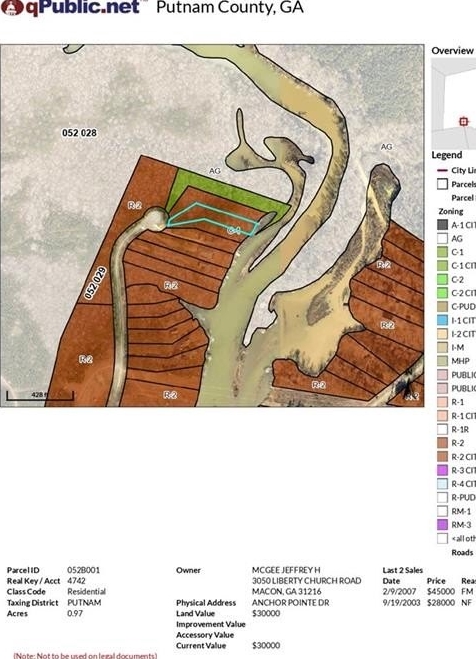Click the R-3 CIT purple legend swatch
This screenshot has height=659, width=476.
442,470
